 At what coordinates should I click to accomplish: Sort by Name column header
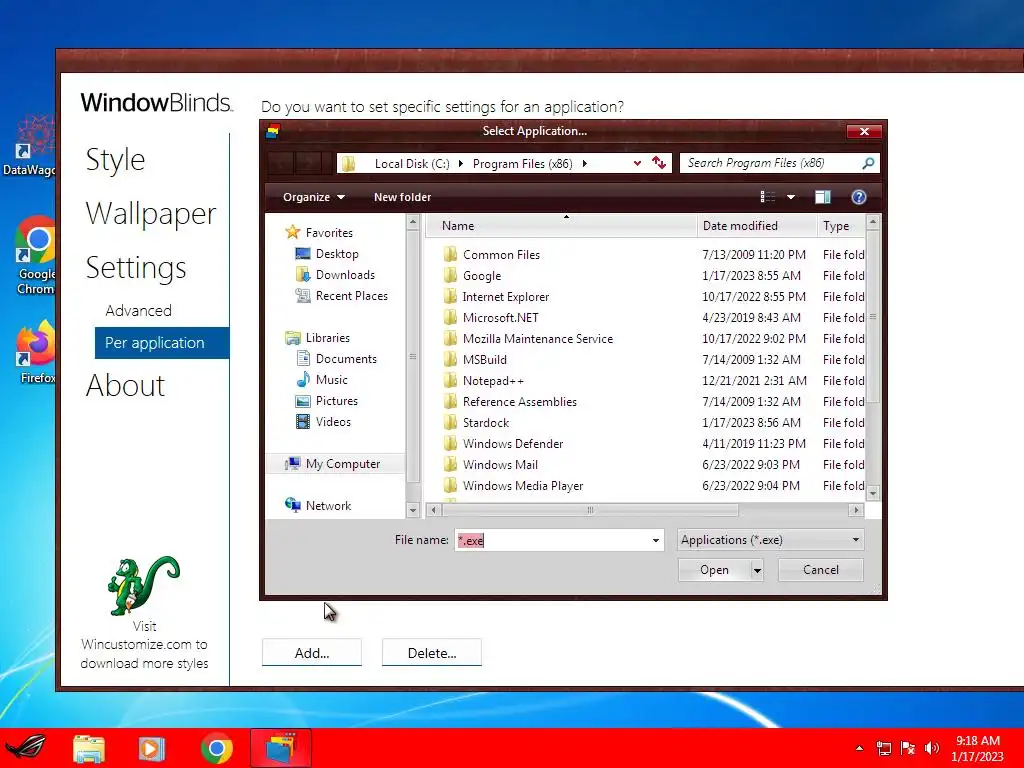pos(561,226)
